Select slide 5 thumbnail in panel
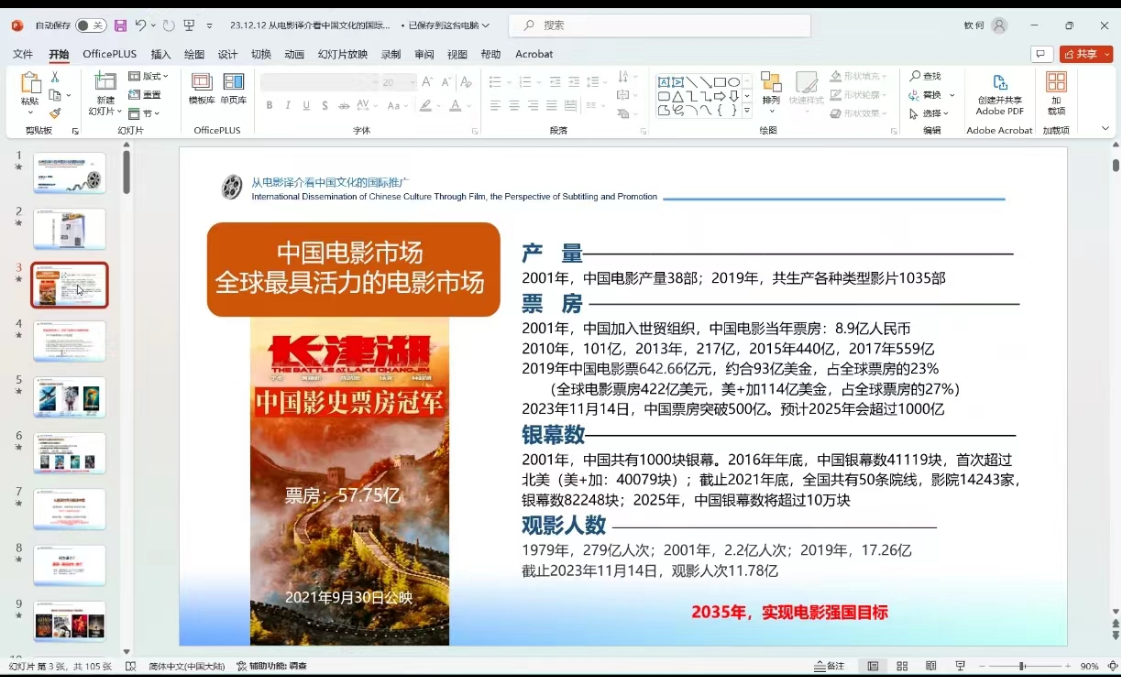The height and width of the screenshot is (677, 1121). coord(69,397)
